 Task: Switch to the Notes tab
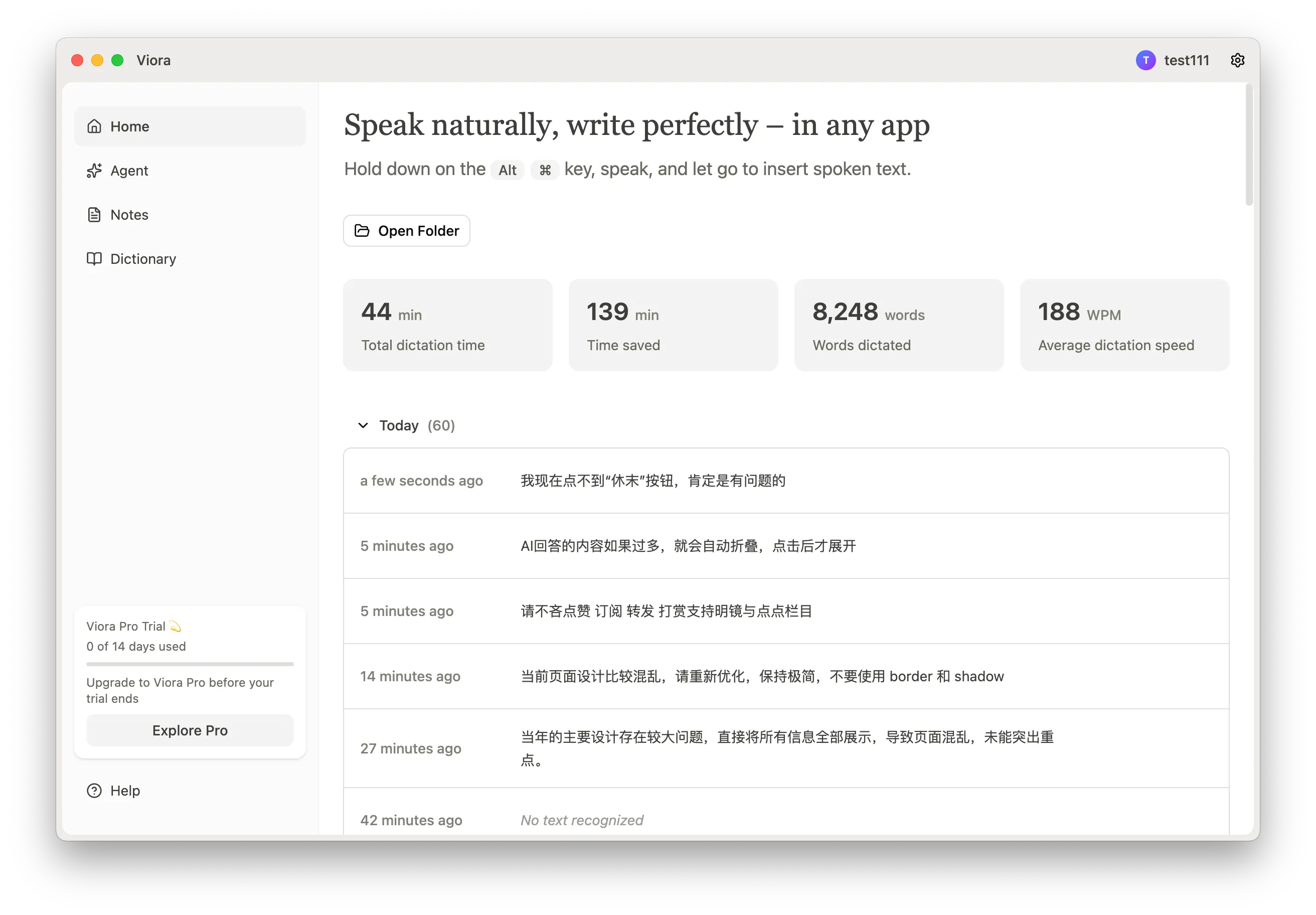[128, 214]
